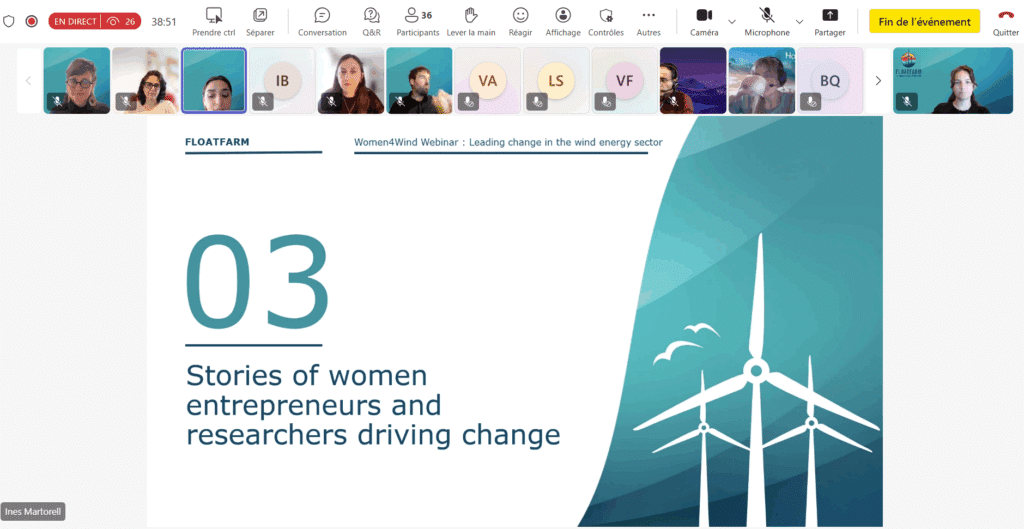Open the Affichage view options
The image size is (1024, 529).
563,21
